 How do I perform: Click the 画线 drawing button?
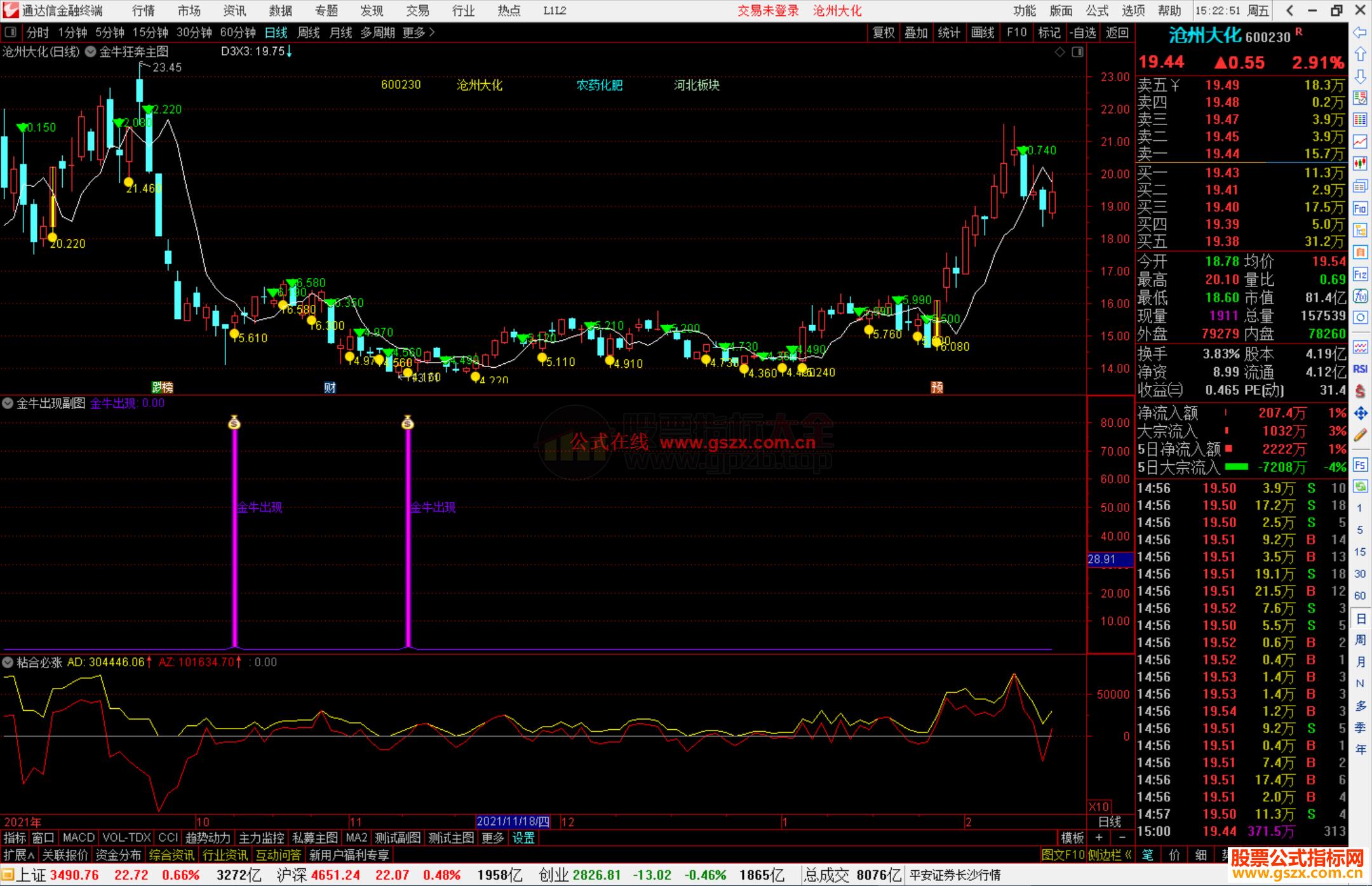coord(983,32)
